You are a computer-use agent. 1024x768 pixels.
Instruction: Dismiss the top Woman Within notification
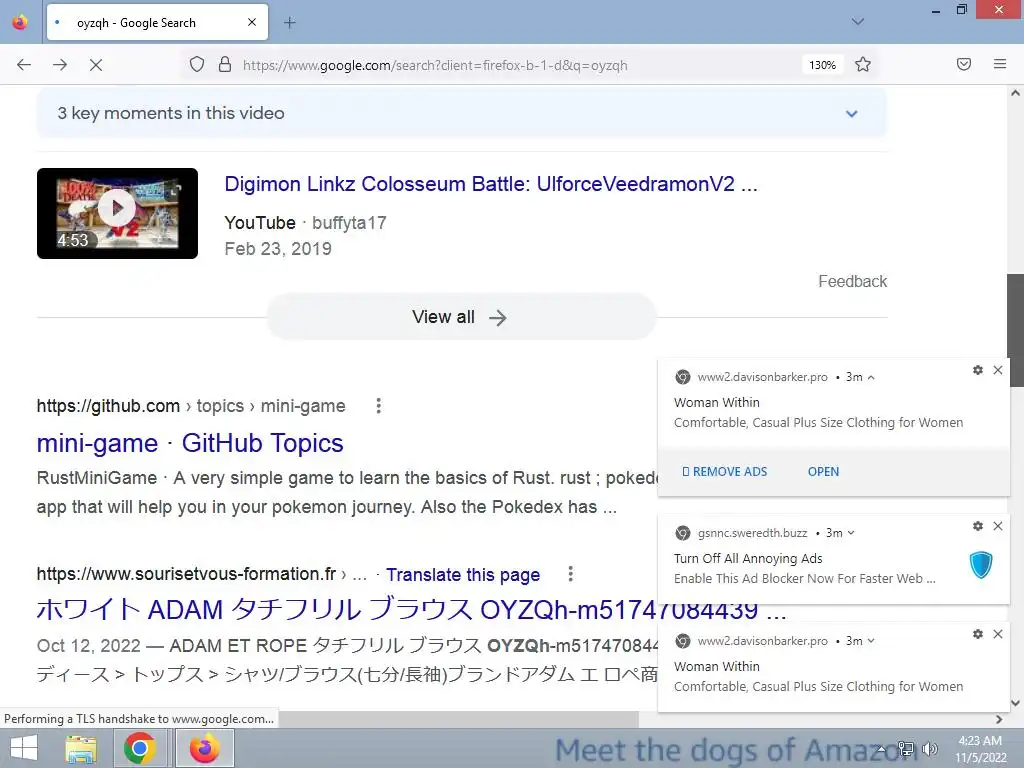click(x=998, y=370)
